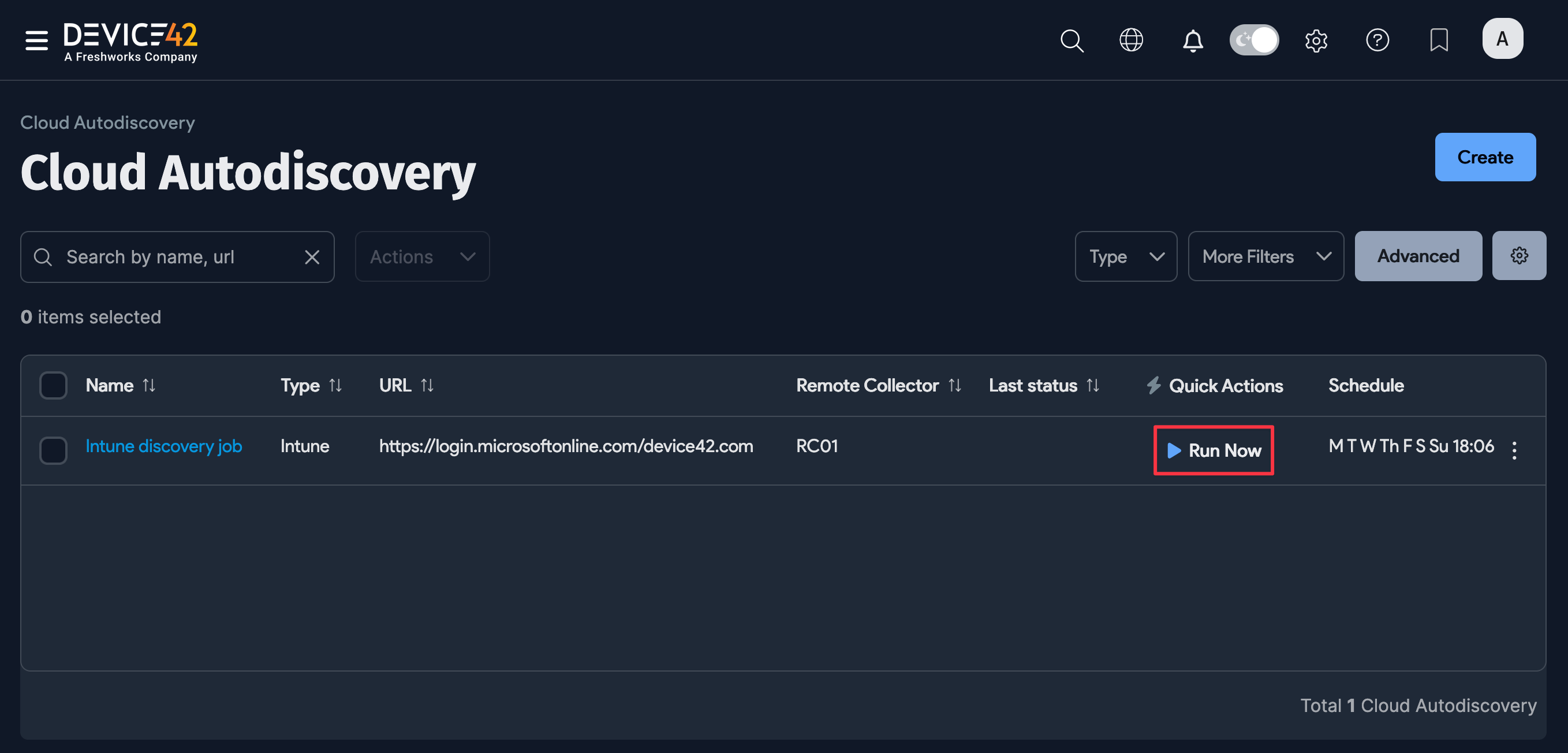This screenshot has width=1568, height=753.
Task: Check the select-all checkbox in the table header
Action: tap(53, 385)
